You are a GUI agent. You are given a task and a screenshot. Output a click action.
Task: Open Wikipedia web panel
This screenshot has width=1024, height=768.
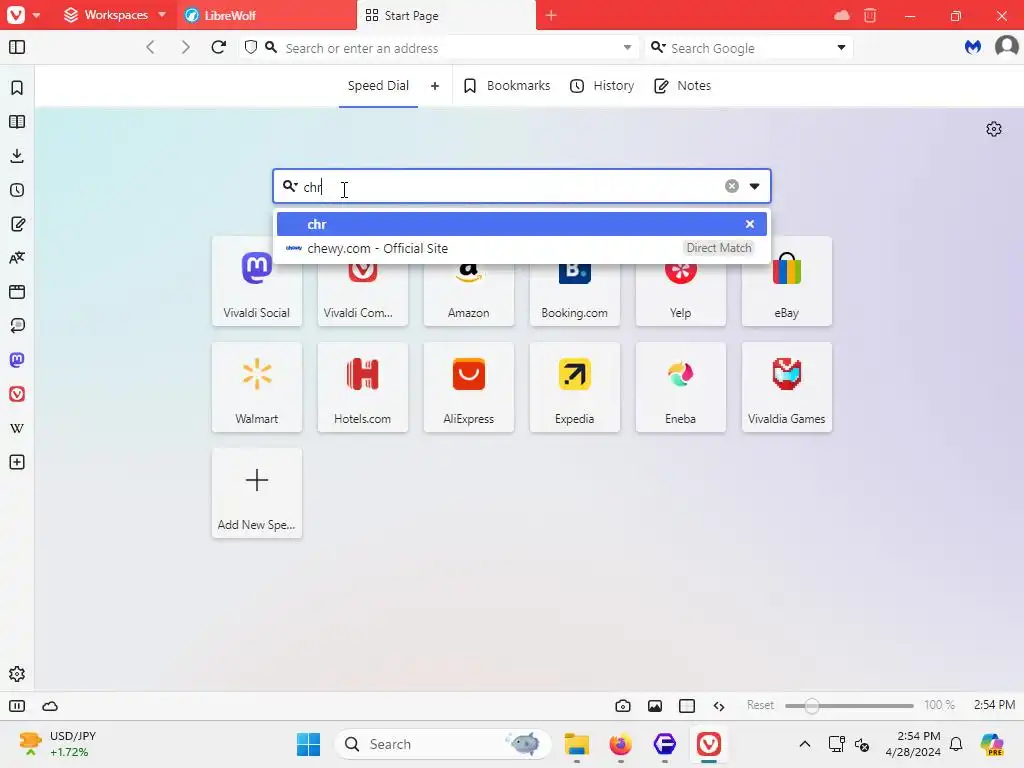click(x=17, y=428)
